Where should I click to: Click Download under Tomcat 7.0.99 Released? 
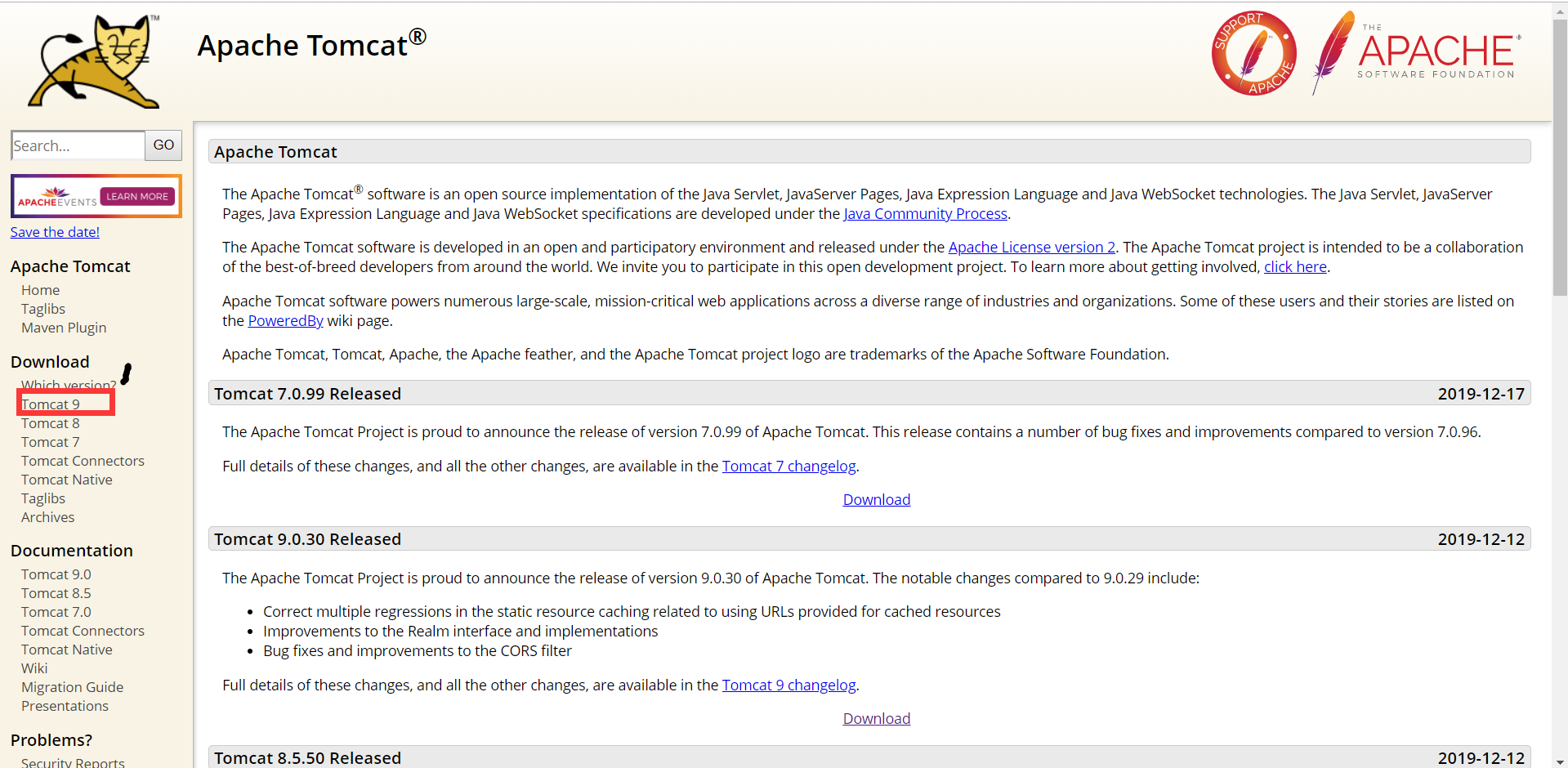coord(876,500)
